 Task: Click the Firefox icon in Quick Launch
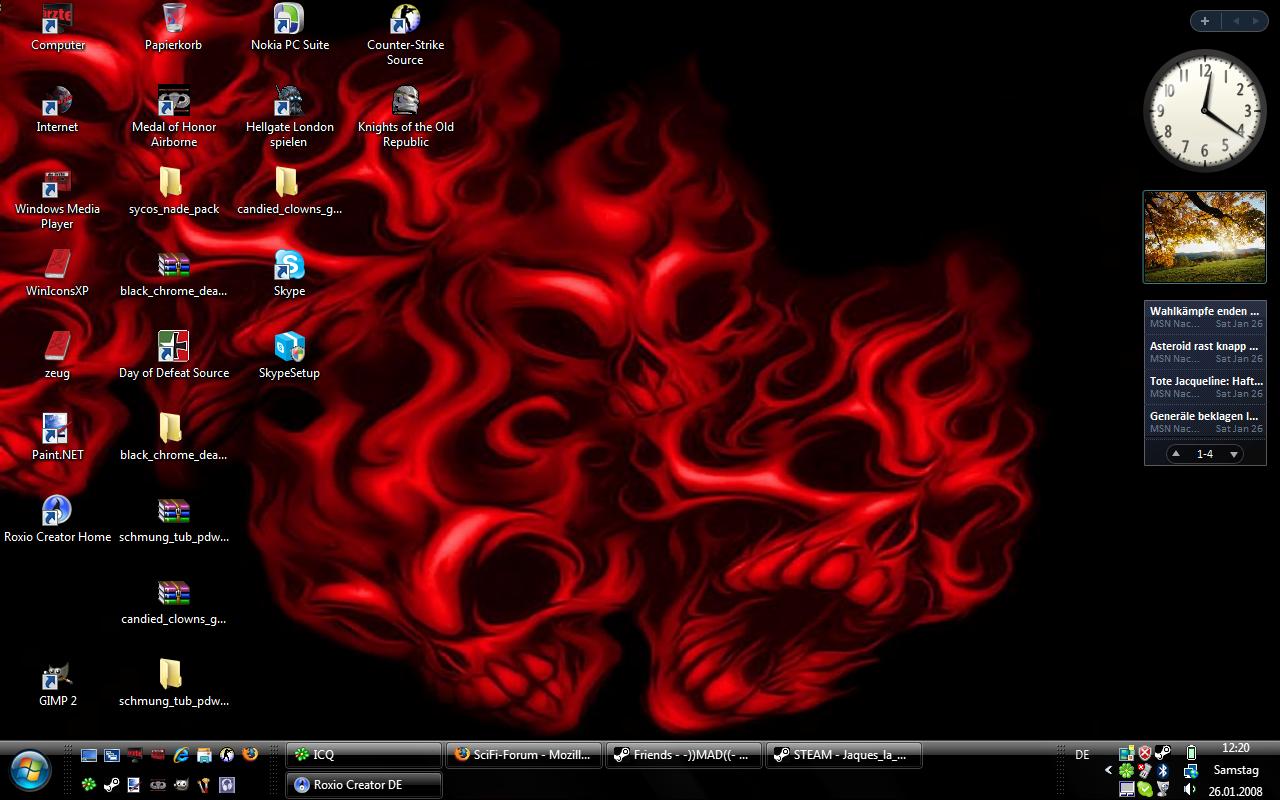point(250,755)
